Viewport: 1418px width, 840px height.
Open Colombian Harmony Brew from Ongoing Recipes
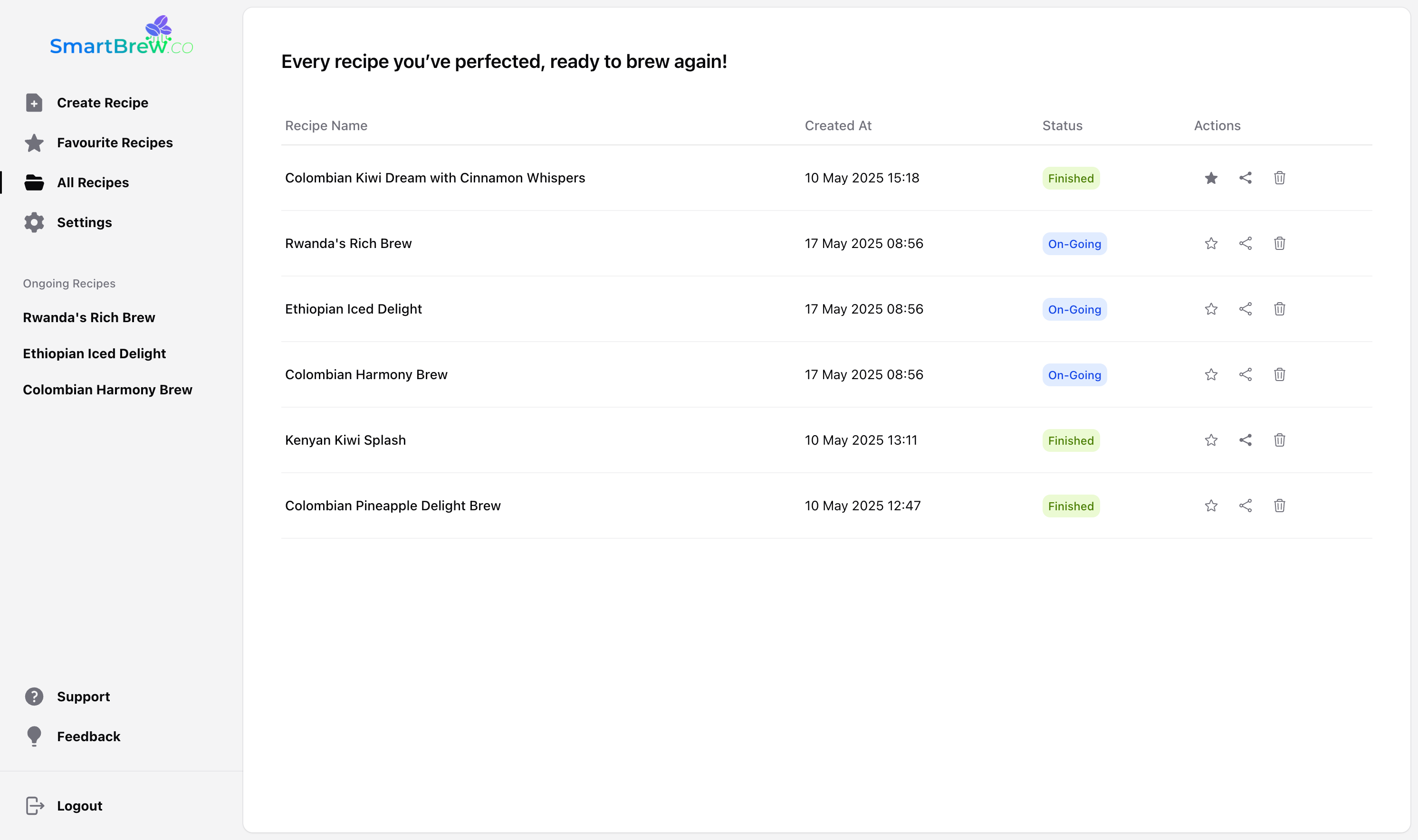coord(107,390)
